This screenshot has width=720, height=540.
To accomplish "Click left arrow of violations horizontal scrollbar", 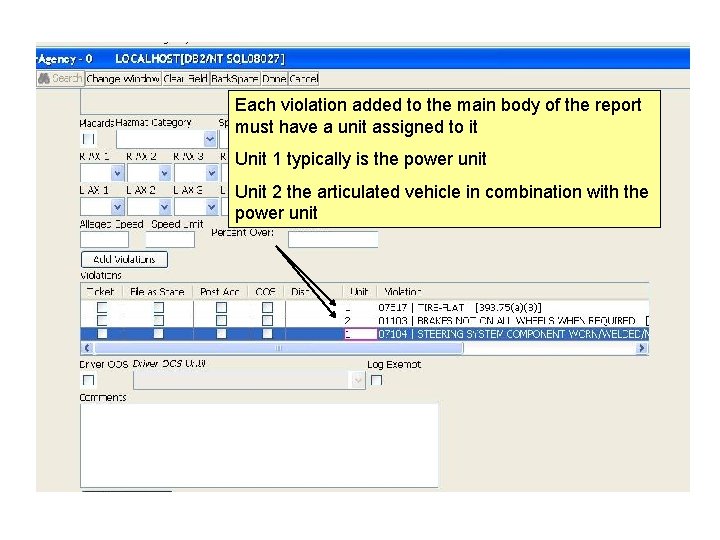I will pyautogui.click(x=87, y=348).
